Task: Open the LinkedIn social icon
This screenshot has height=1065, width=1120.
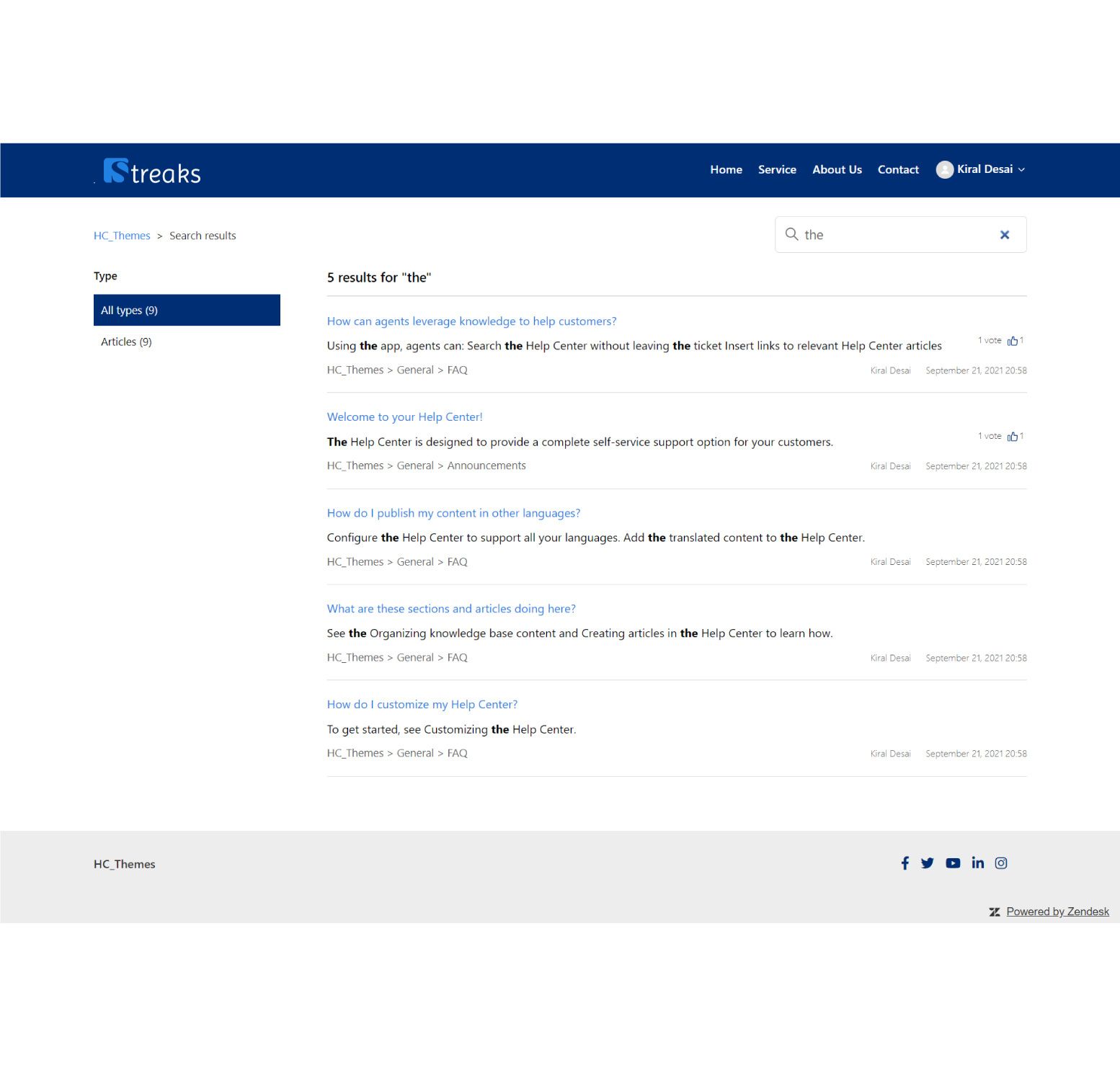Action: [977, 863]
